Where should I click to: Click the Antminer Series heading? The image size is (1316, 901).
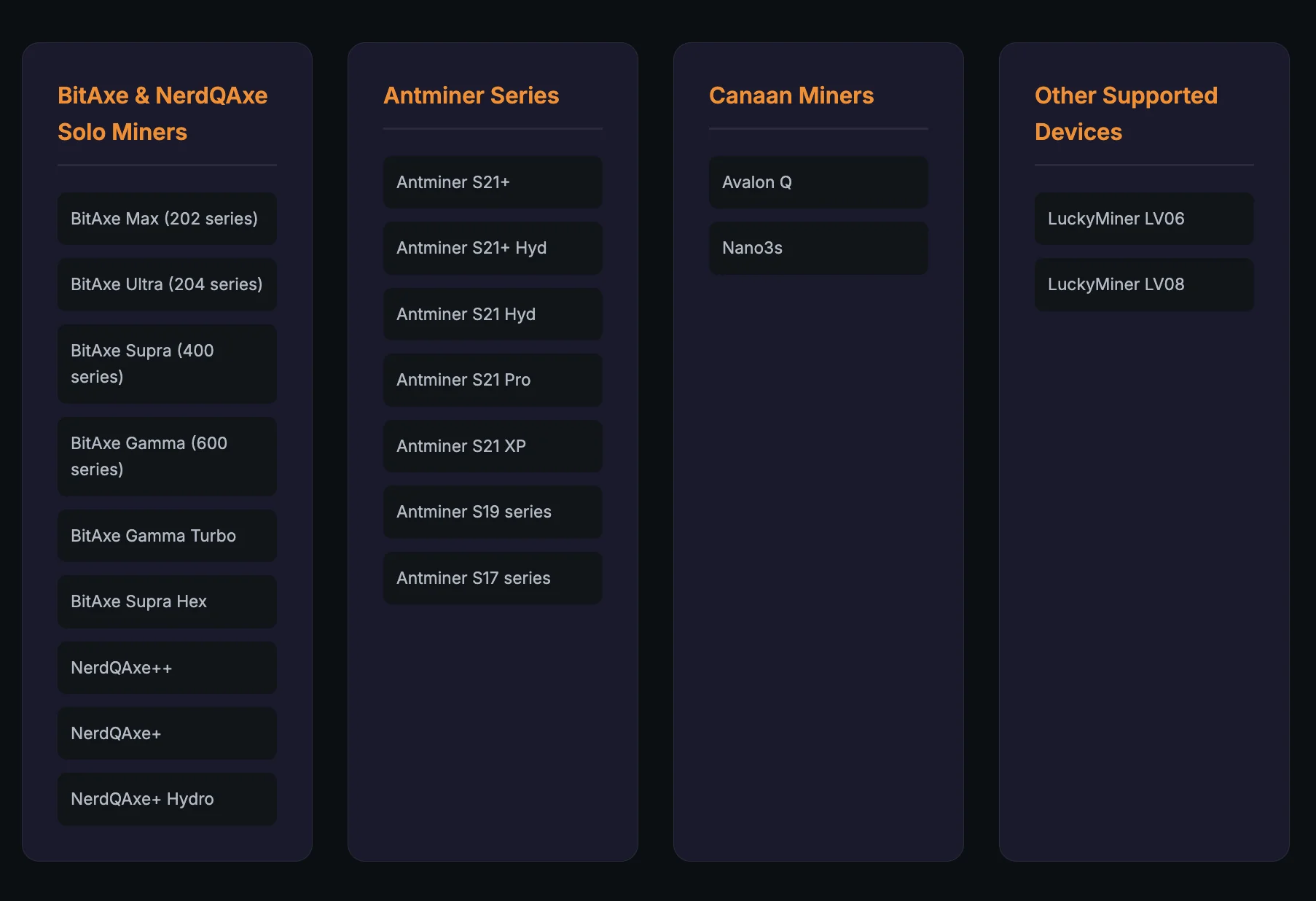(471, 95)
